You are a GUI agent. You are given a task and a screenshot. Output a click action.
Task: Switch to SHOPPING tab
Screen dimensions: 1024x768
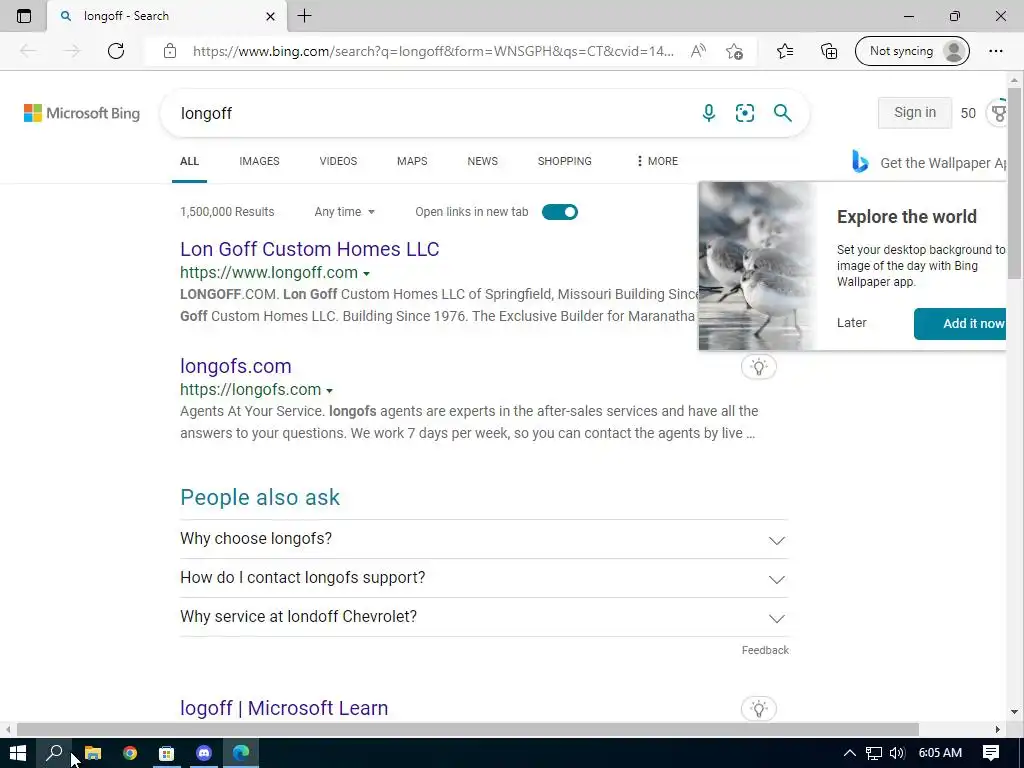tap(565, 161)
